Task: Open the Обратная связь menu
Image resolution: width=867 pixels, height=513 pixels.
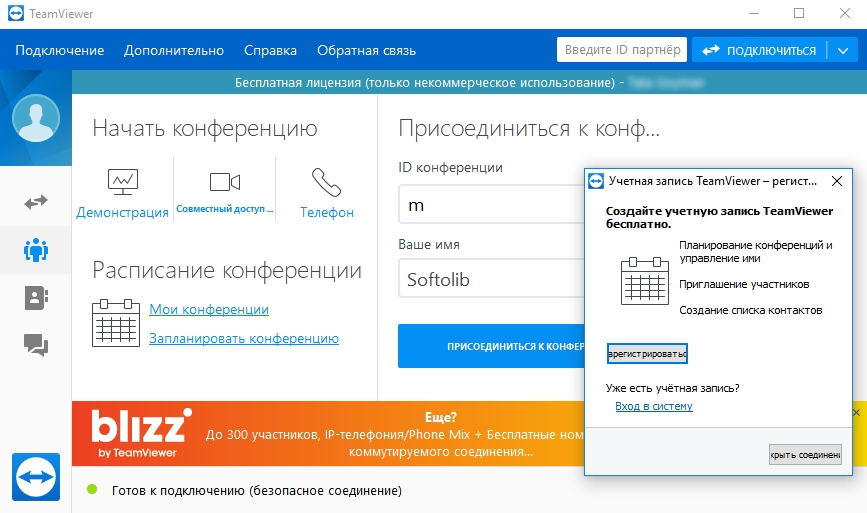Action: point(367,50)
